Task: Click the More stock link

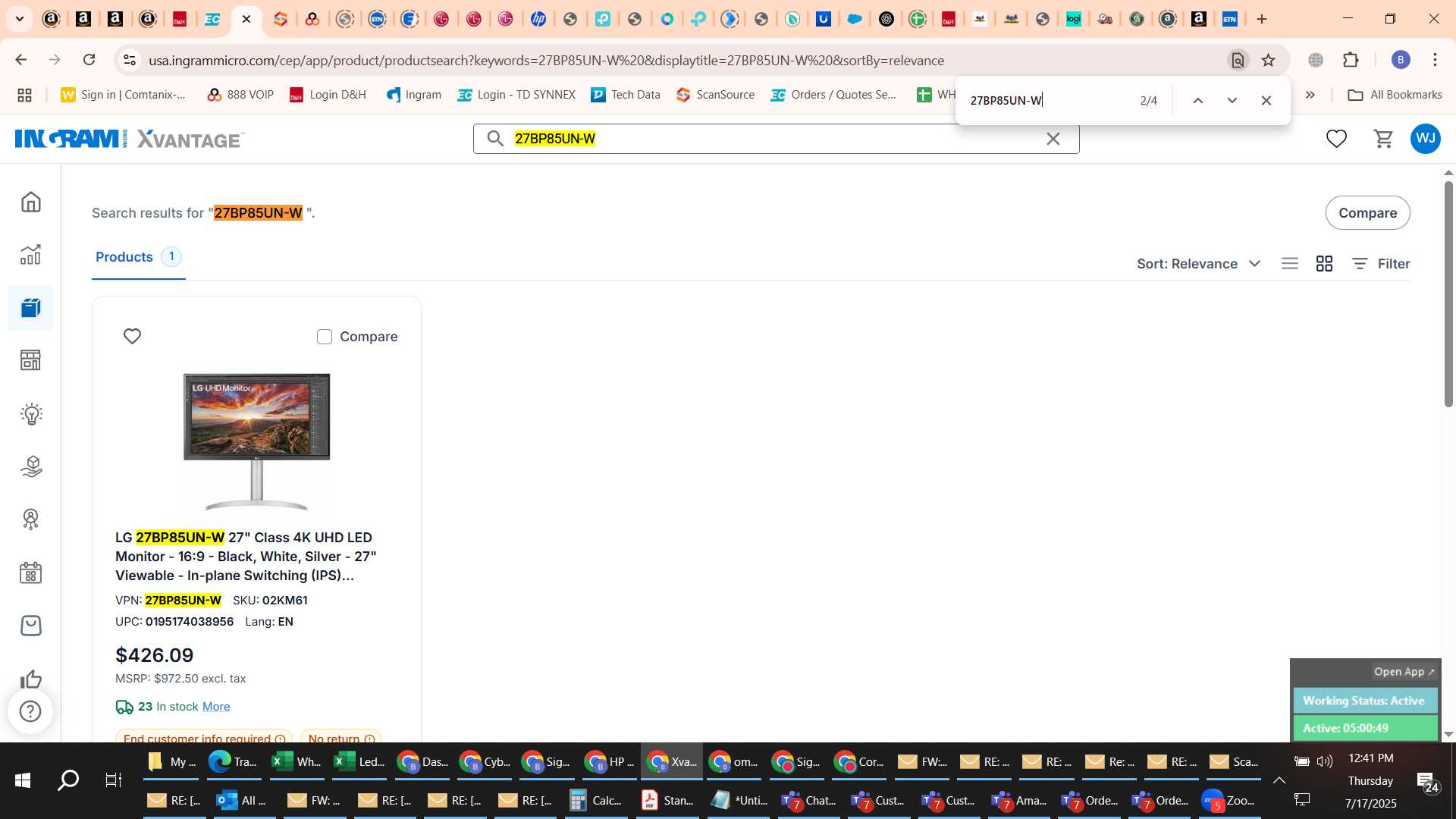Action: click(x=216, y=707)
